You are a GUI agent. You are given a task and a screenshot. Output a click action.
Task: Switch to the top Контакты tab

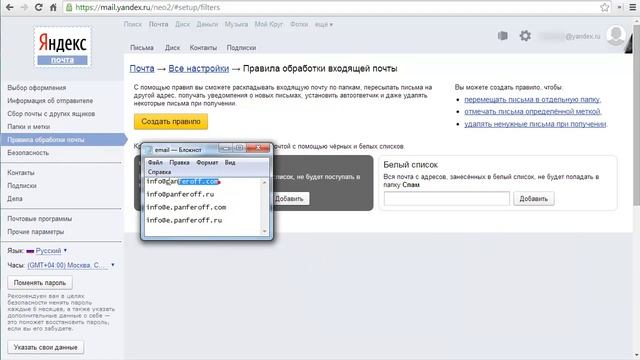coord(203,48)
